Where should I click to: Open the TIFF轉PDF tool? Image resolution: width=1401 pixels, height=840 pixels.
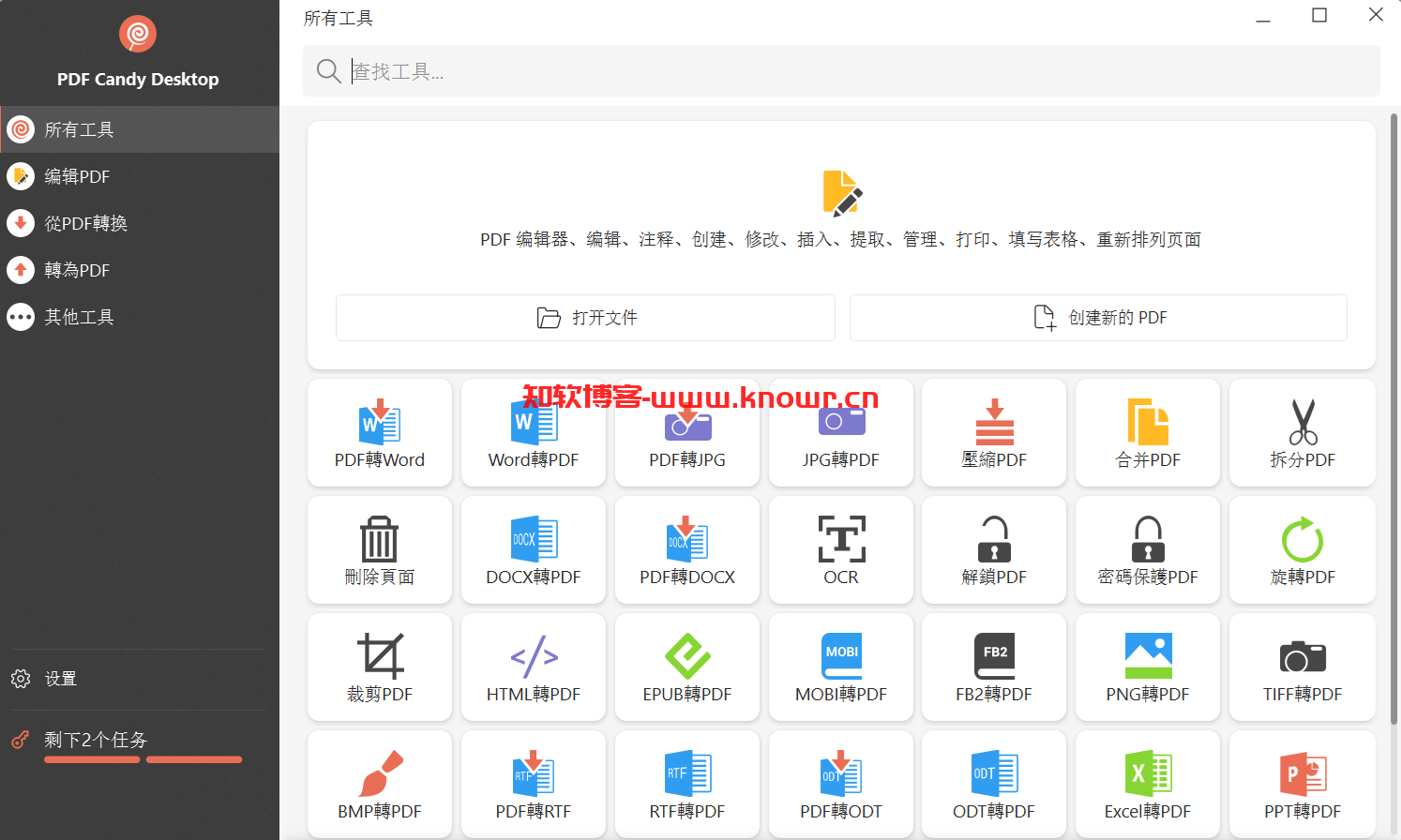coord(1303,667)
